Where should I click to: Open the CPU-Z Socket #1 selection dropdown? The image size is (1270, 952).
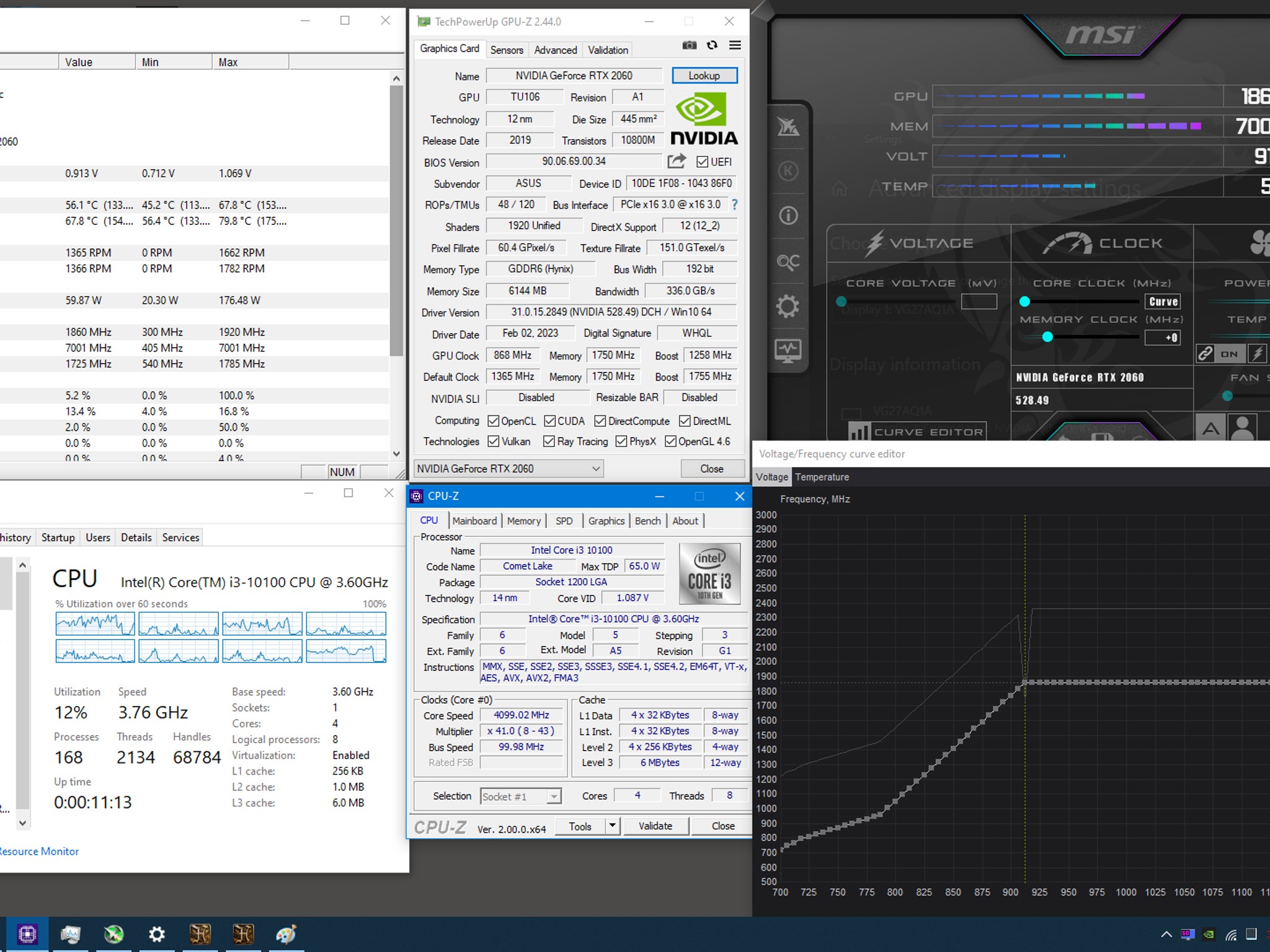coord(521,796)
